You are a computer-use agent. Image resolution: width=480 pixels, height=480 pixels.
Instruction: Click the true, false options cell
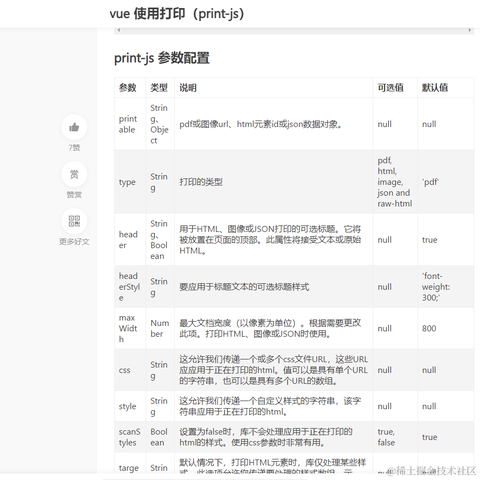click(395, 437)
